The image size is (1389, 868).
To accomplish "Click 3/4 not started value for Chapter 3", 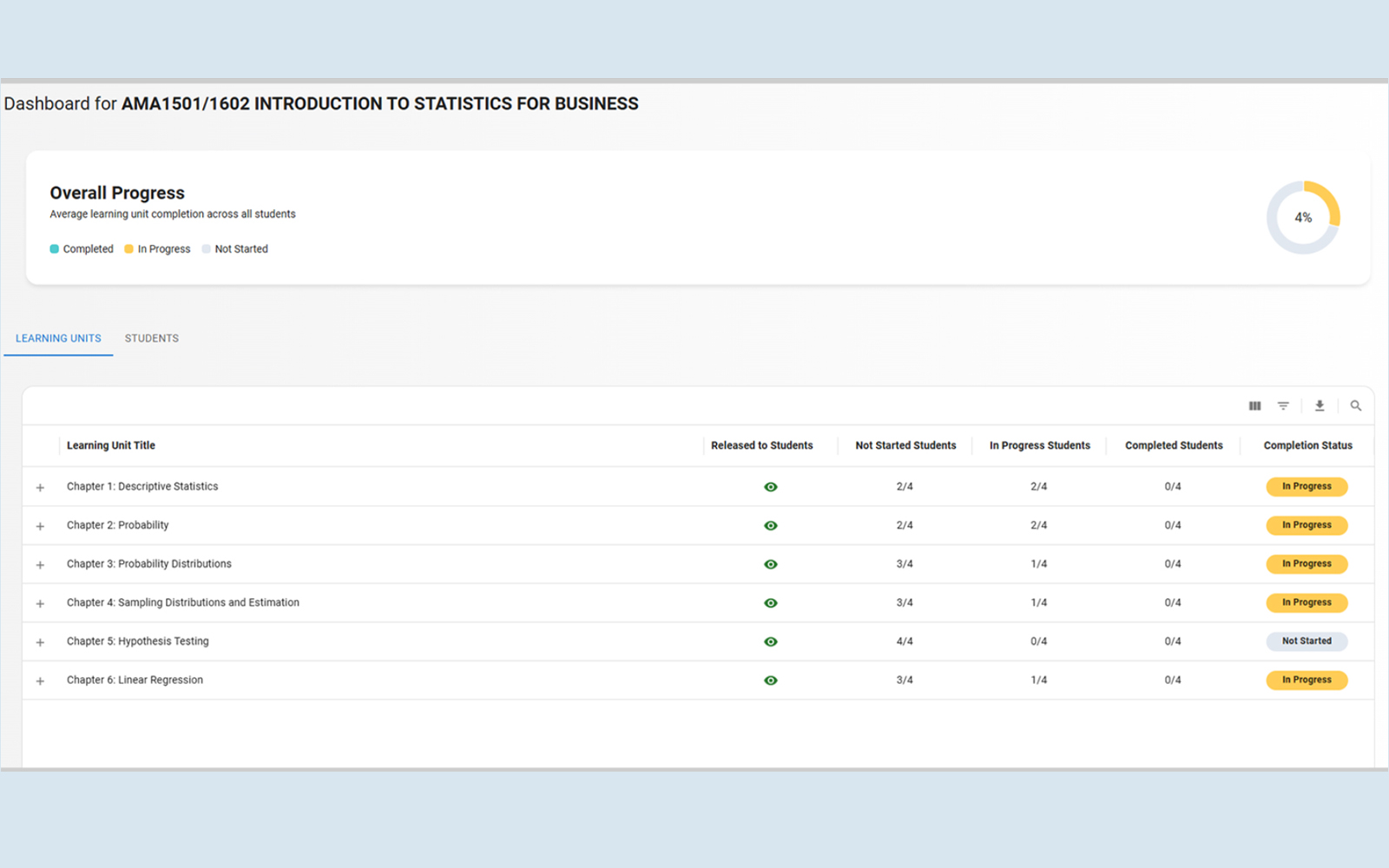I will [x=905, y=564].
